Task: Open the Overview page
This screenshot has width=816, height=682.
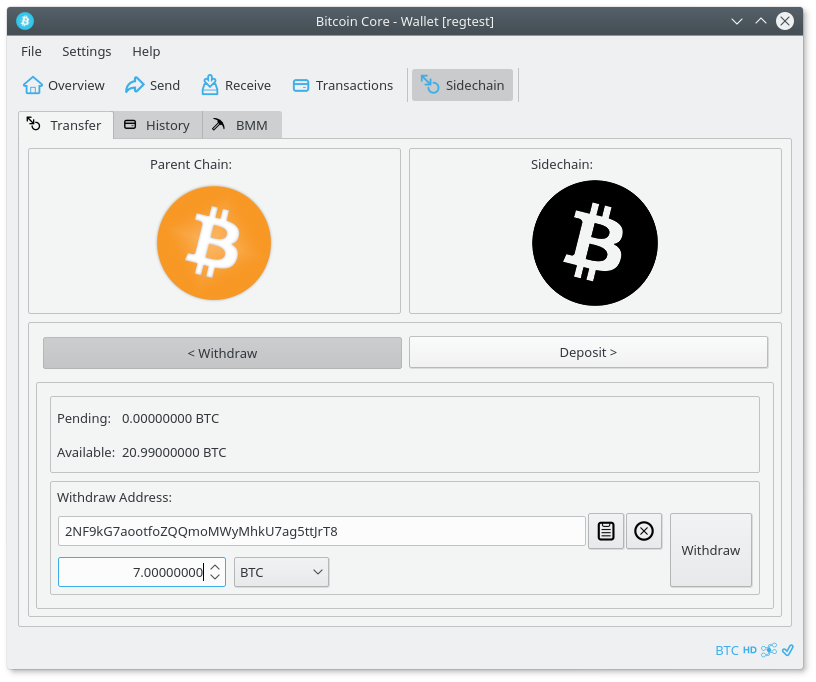Action: click(63, 85)
